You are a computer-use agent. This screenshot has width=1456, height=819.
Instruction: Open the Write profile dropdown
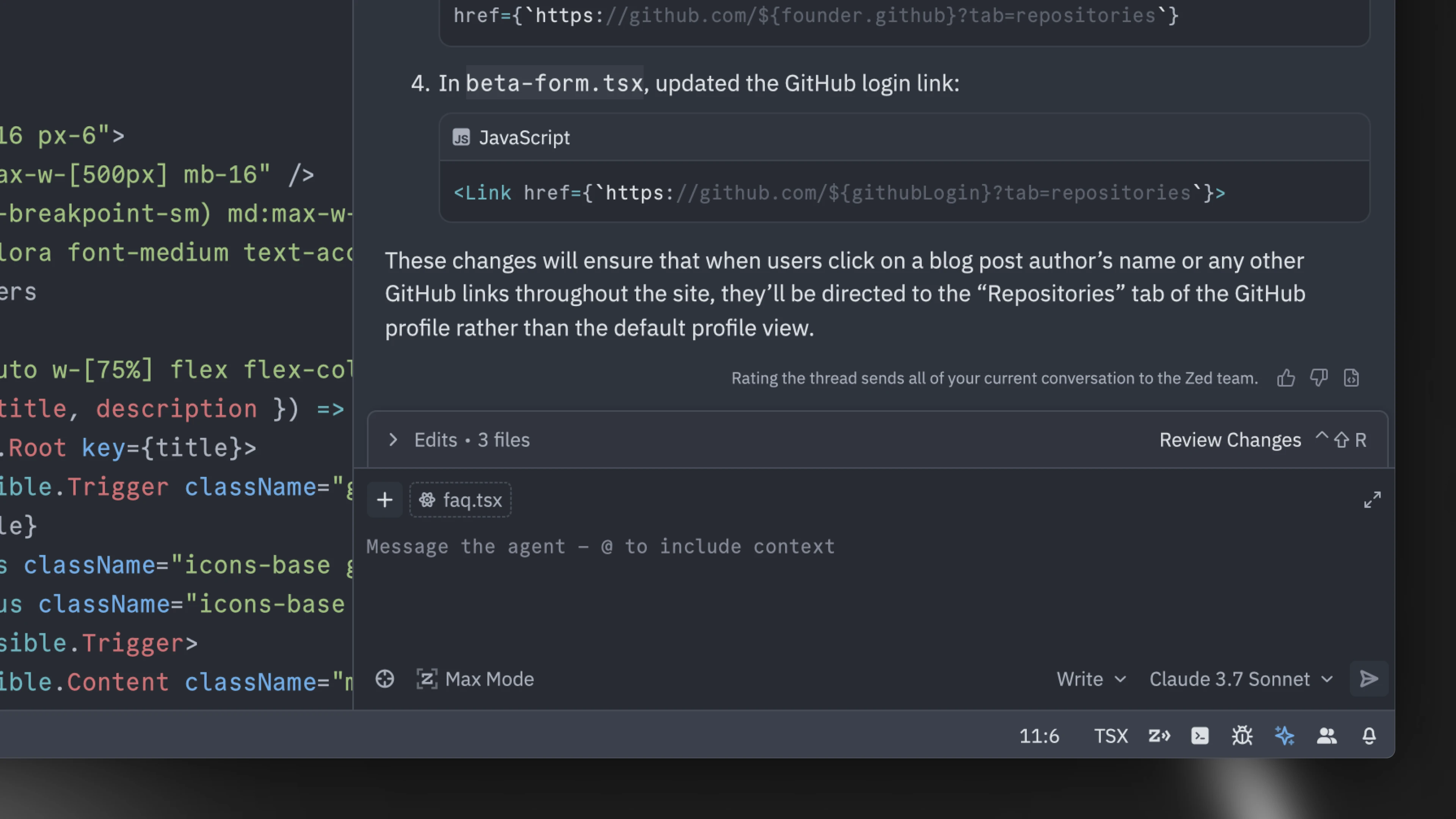(x=1091, y=679)
